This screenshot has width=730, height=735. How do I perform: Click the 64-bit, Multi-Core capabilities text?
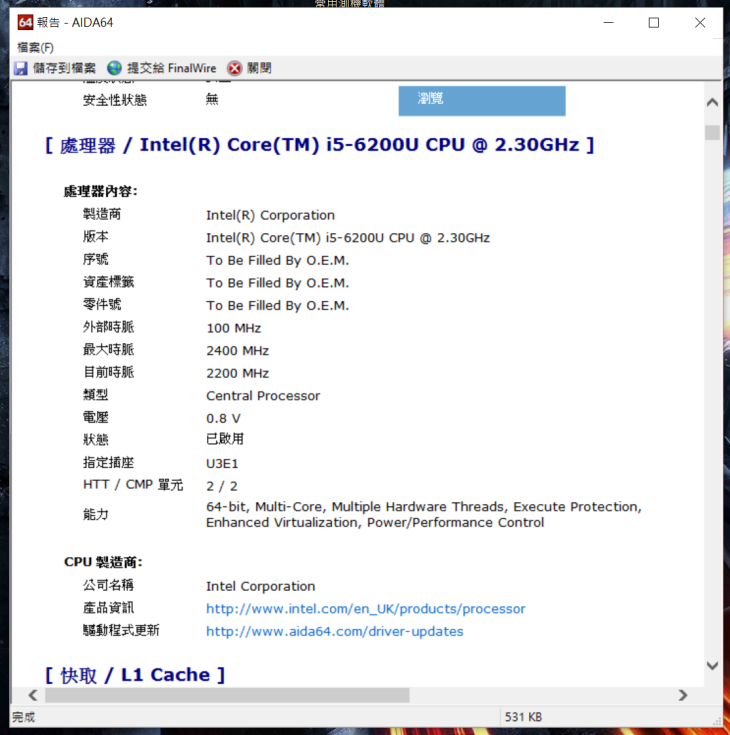click(424, 514)
